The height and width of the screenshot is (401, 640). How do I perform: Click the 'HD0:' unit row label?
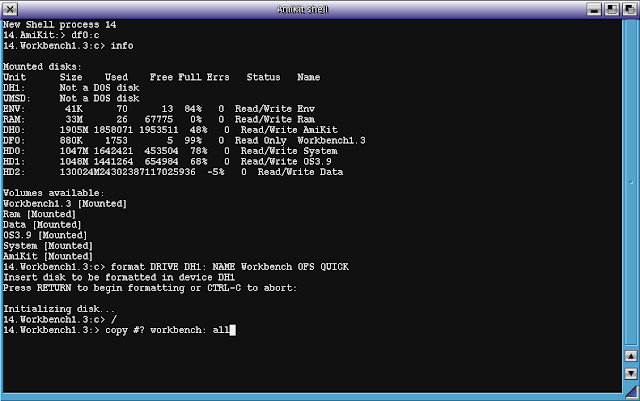pyautogui.click(x=14, y=151)
